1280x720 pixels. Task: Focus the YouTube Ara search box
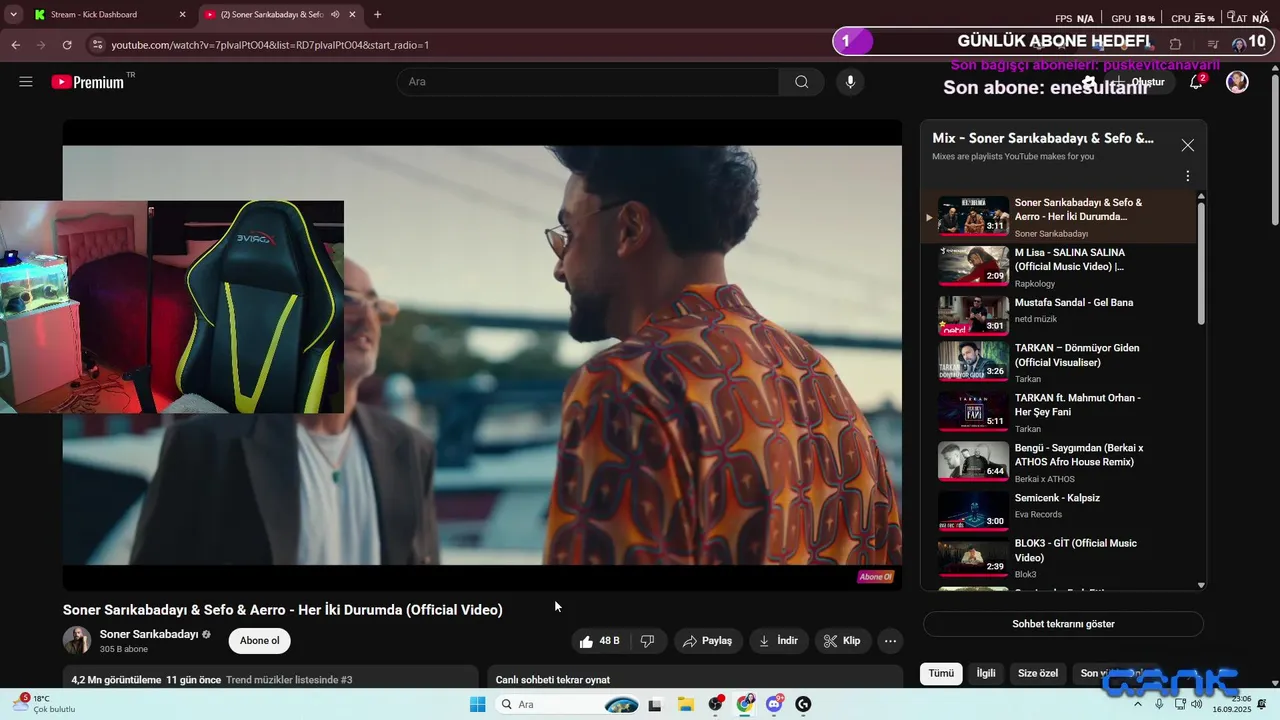click(x=588, y=82)
